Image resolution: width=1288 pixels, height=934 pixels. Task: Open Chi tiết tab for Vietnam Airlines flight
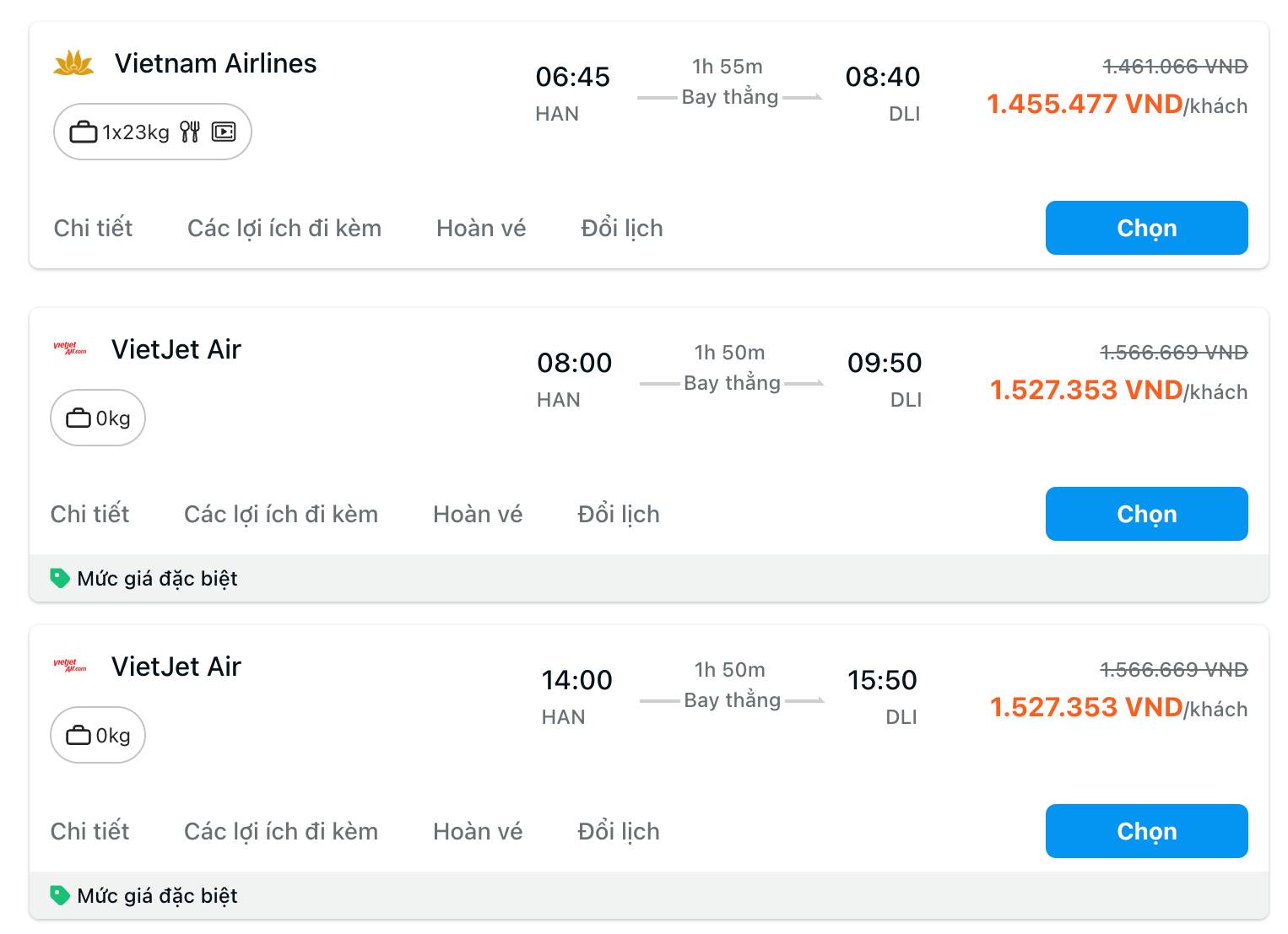coord(93,228)
